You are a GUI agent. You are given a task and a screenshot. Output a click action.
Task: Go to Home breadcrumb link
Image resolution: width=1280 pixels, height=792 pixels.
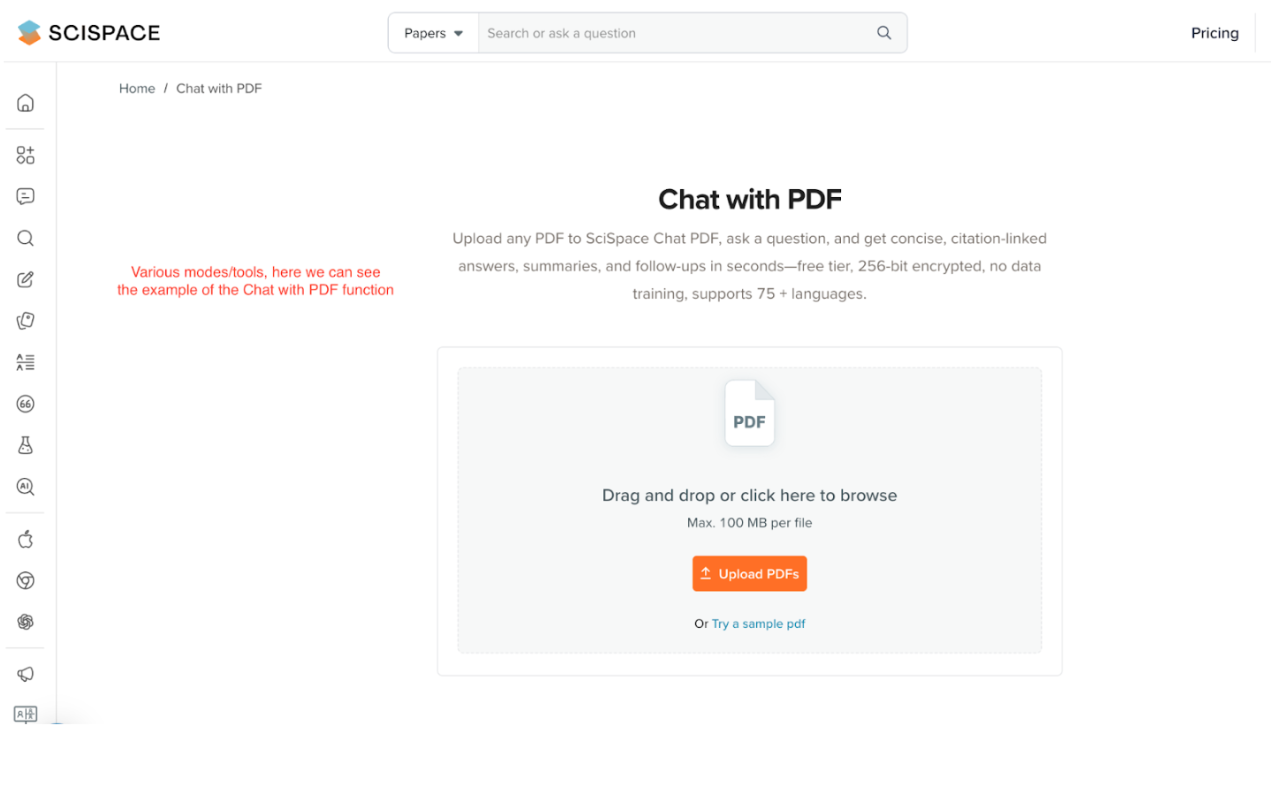137,89
